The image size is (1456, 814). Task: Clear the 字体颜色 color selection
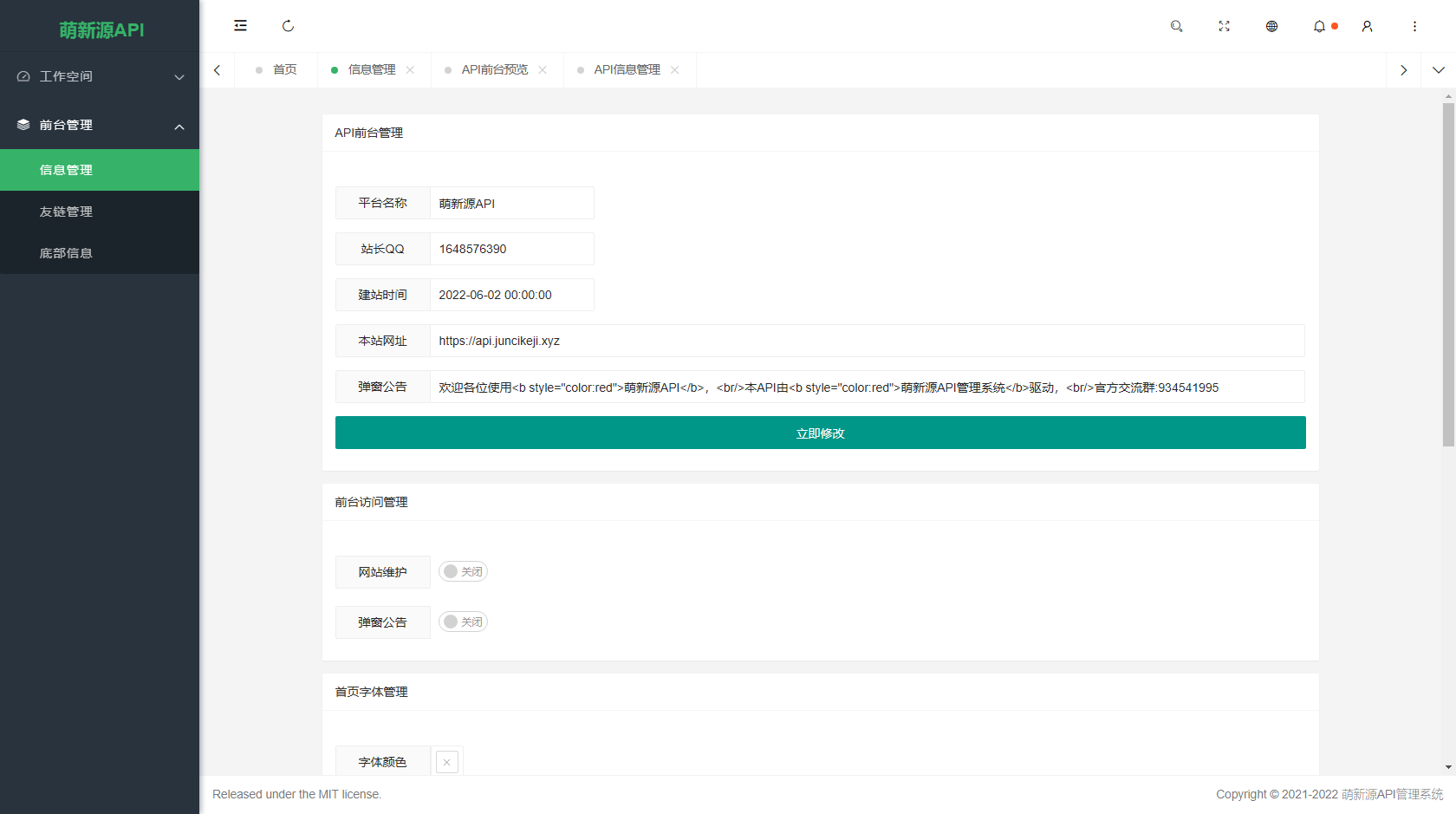(447, 761)
